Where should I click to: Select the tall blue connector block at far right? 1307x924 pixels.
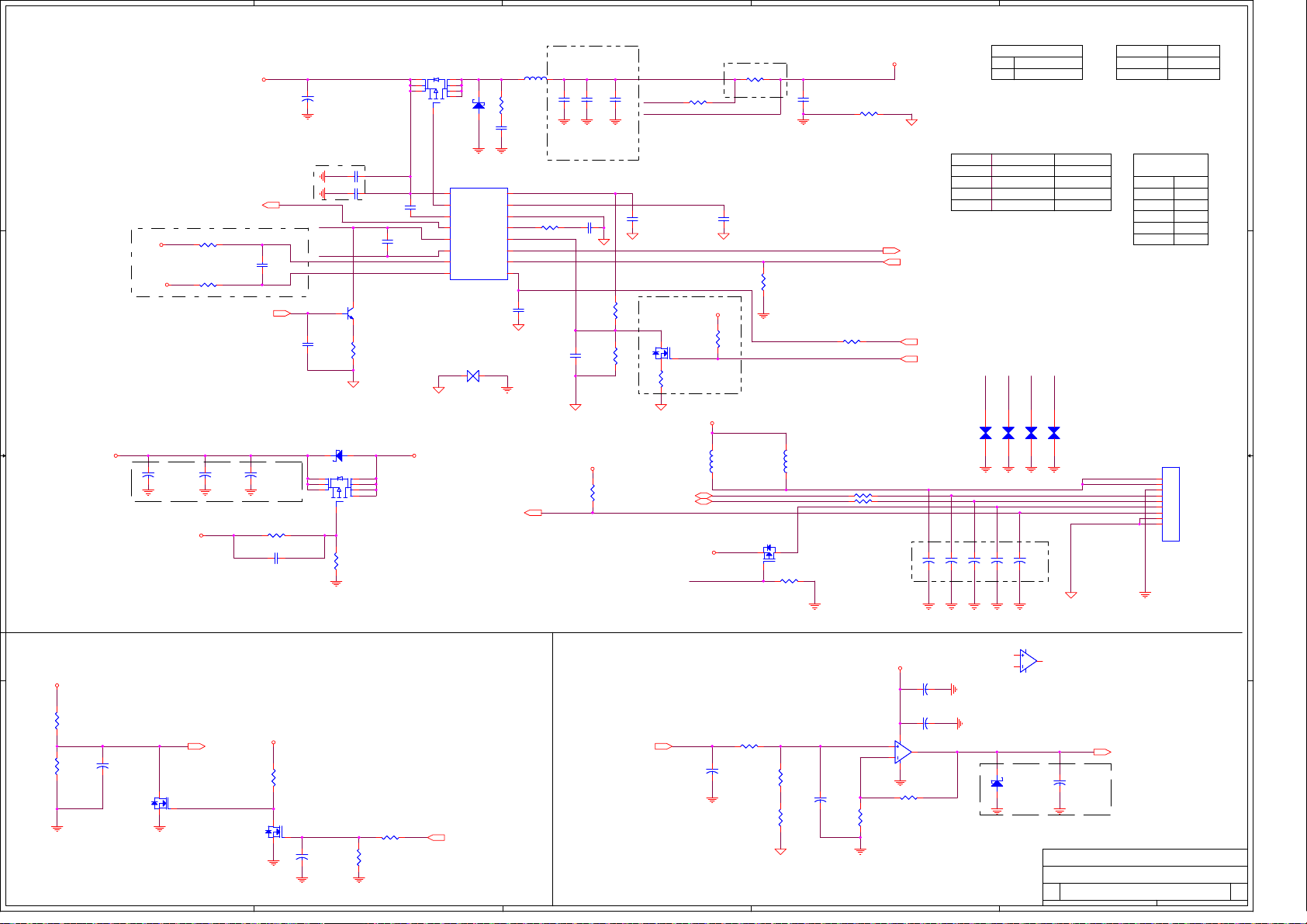point(1170,504)
